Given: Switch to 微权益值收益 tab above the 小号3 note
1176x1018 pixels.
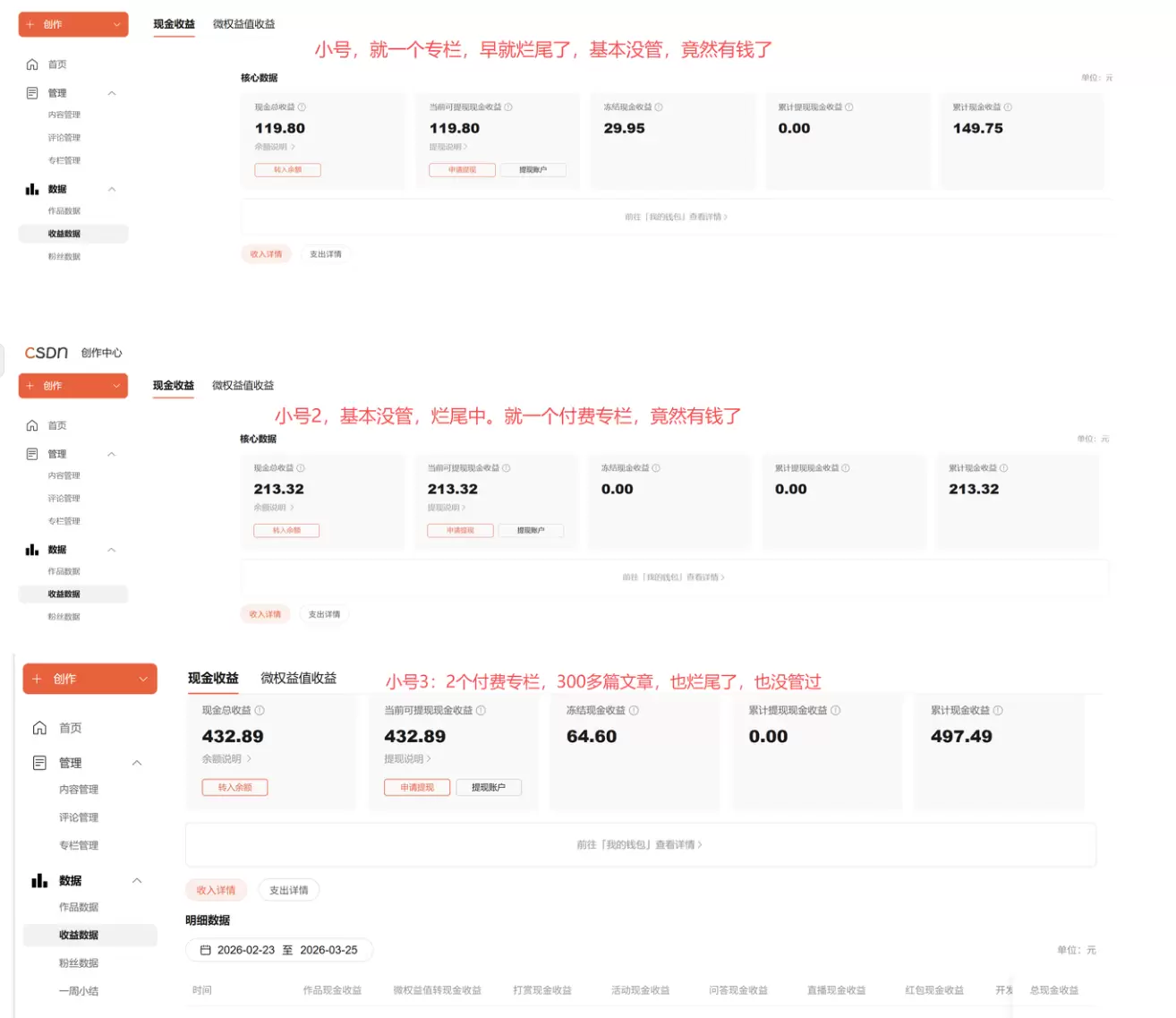Looking at the screenshot, I should pos(298,679).
